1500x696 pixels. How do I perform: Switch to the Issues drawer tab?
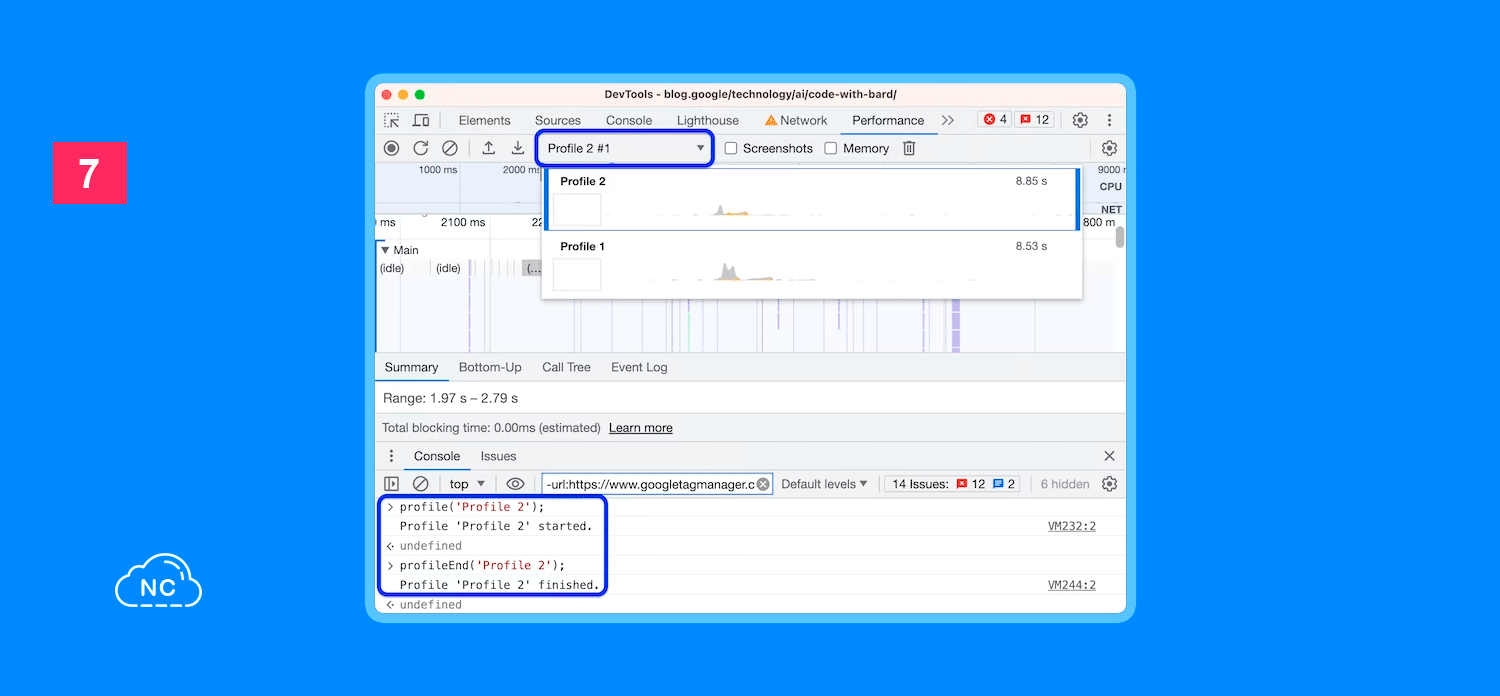[x=498, y=456]
